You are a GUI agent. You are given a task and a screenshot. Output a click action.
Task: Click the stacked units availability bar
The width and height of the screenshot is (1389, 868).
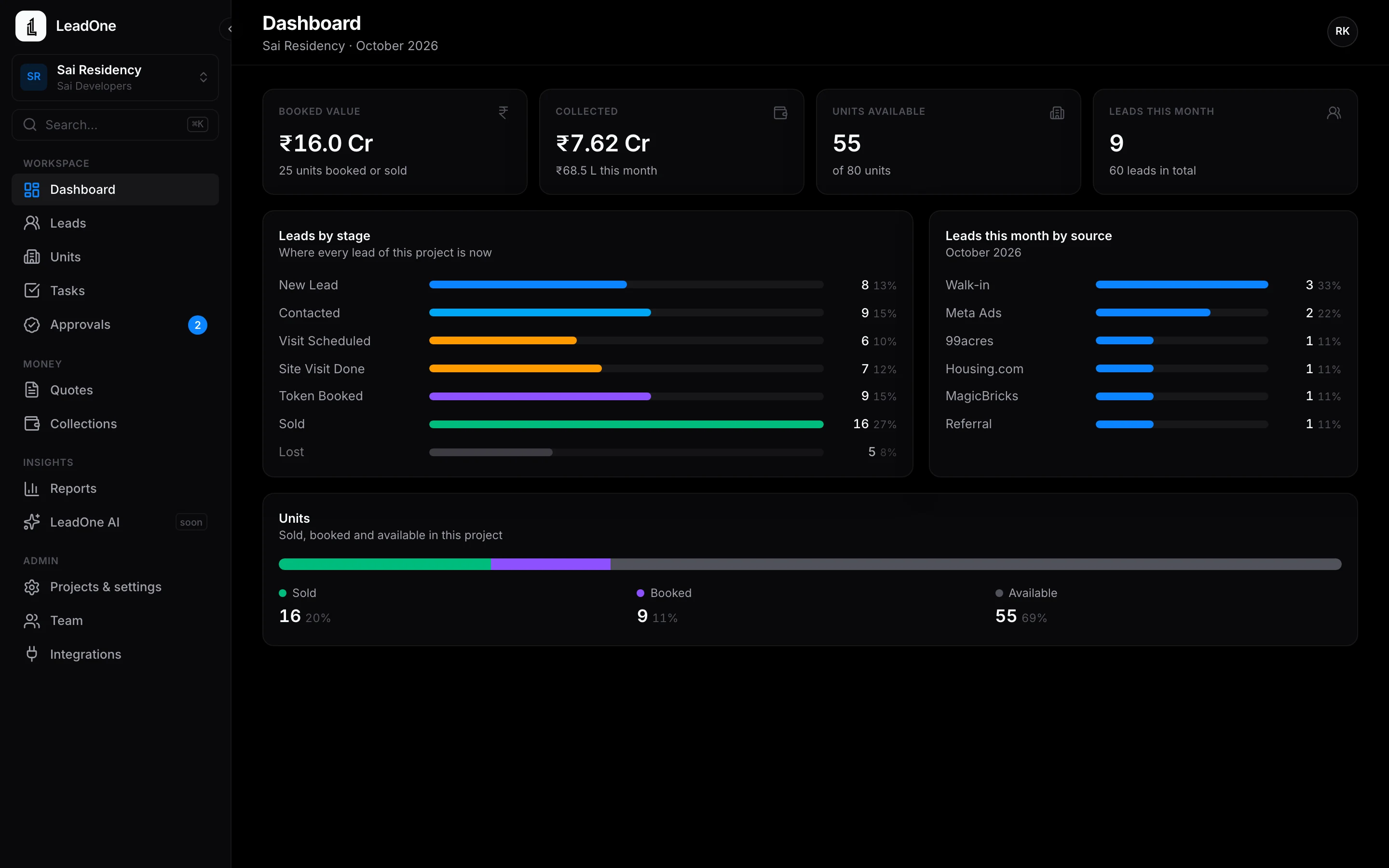pyautogui.click(x=810, y=564)
